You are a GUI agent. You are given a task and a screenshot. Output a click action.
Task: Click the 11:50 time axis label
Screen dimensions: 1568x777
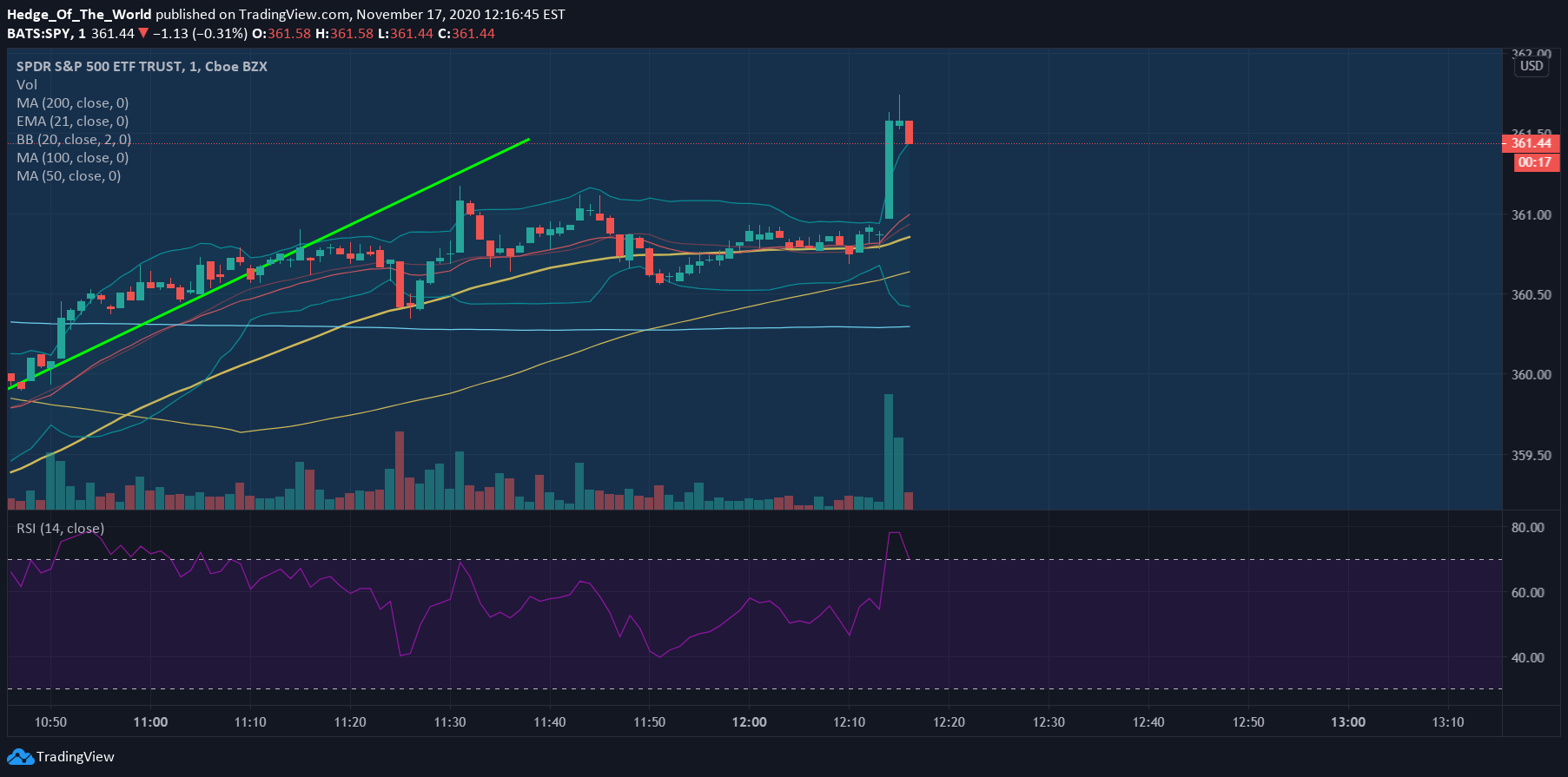point(650,722)
